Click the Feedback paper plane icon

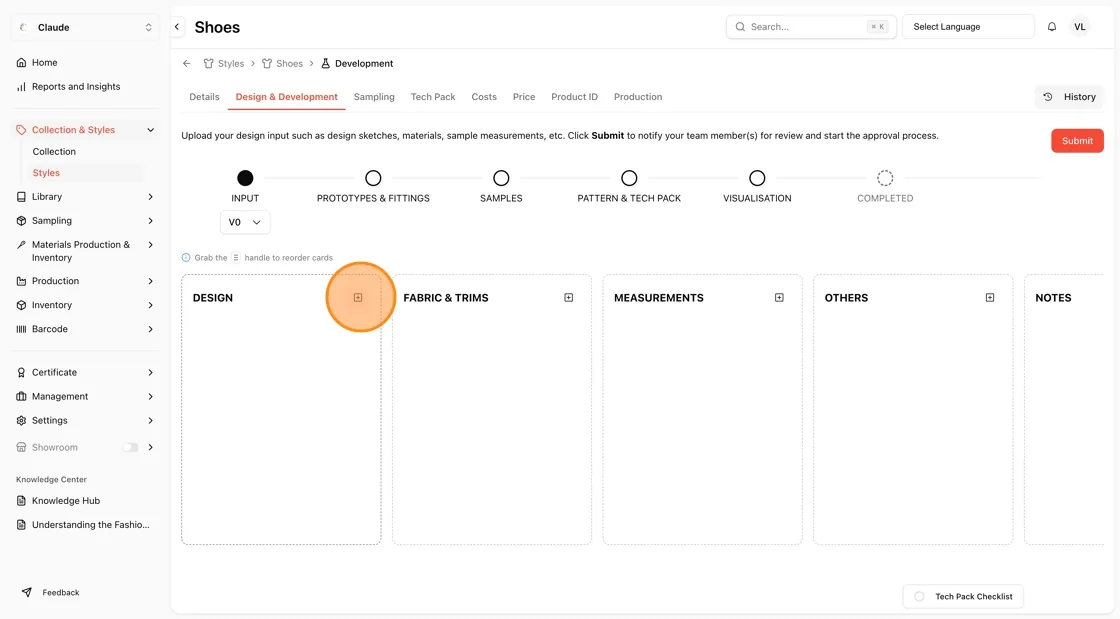pos(27,593)
